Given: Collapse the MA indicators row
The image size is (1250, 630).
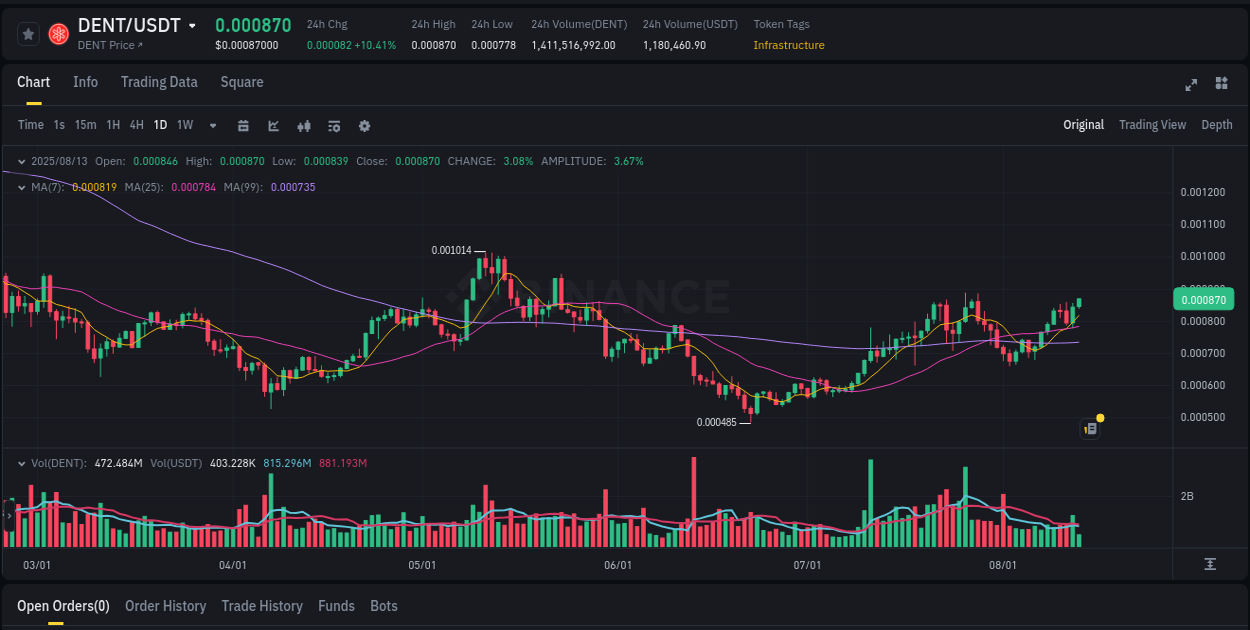Looking at the screenshot, I should pos(22,186).
